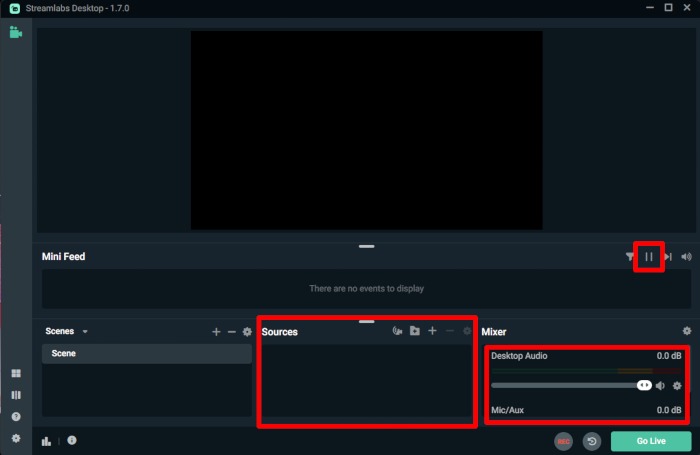The height and width of the screenshot is (455, 700).
Task: Pause the Mini Feed alert queue
Action: click(649, 257)
